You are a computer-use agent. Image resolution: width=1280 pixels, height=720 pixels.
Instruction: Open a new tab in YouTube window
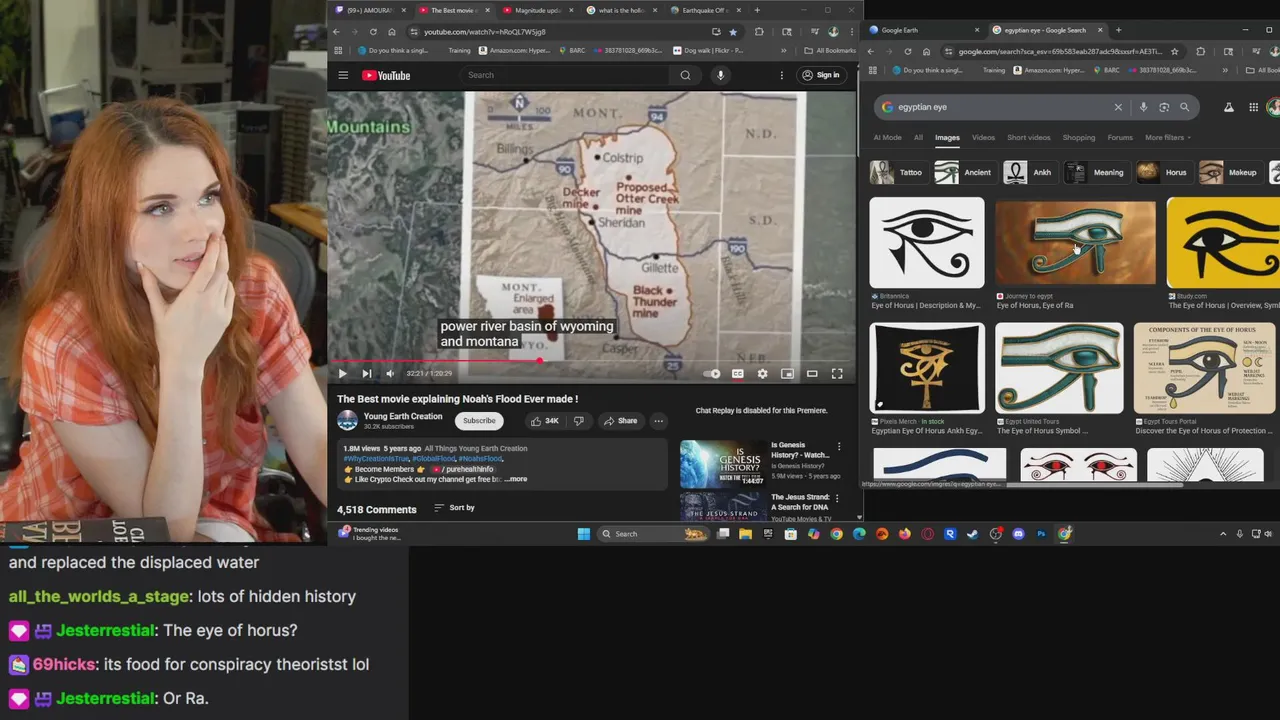click(x=758, y=10)
